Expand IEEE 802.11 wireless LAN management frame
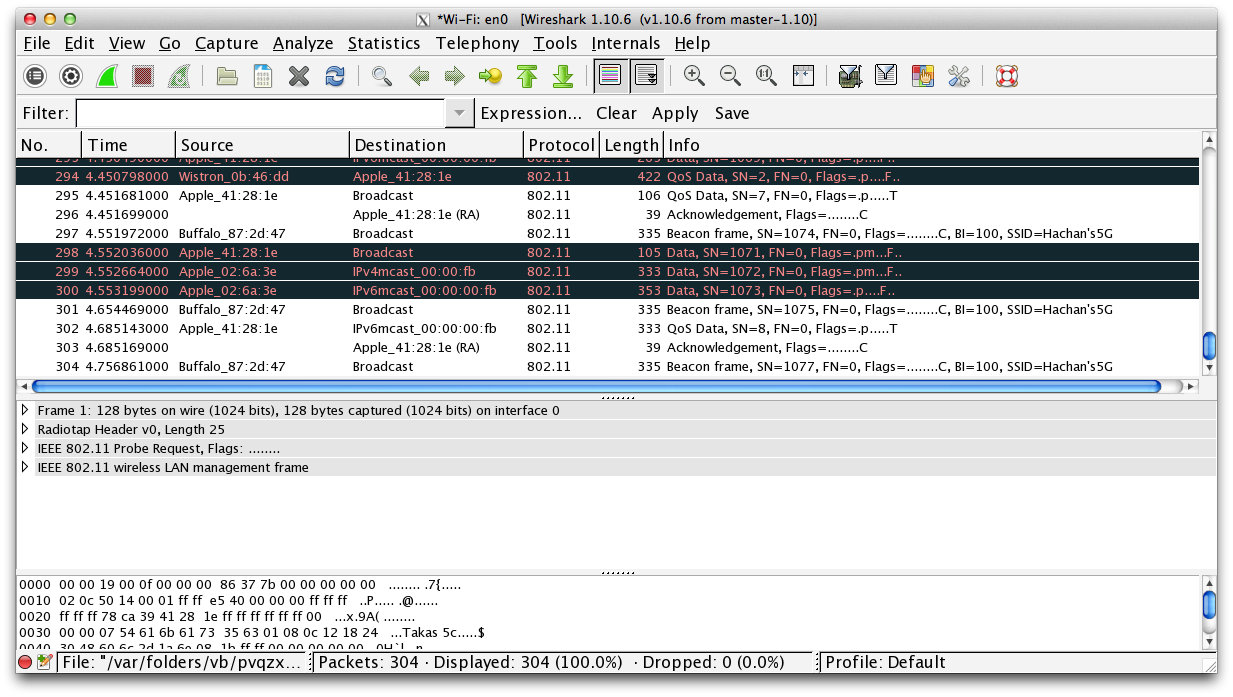Image resolution: width=1233 pixels, height=697 pixels. tap(25, 467)
